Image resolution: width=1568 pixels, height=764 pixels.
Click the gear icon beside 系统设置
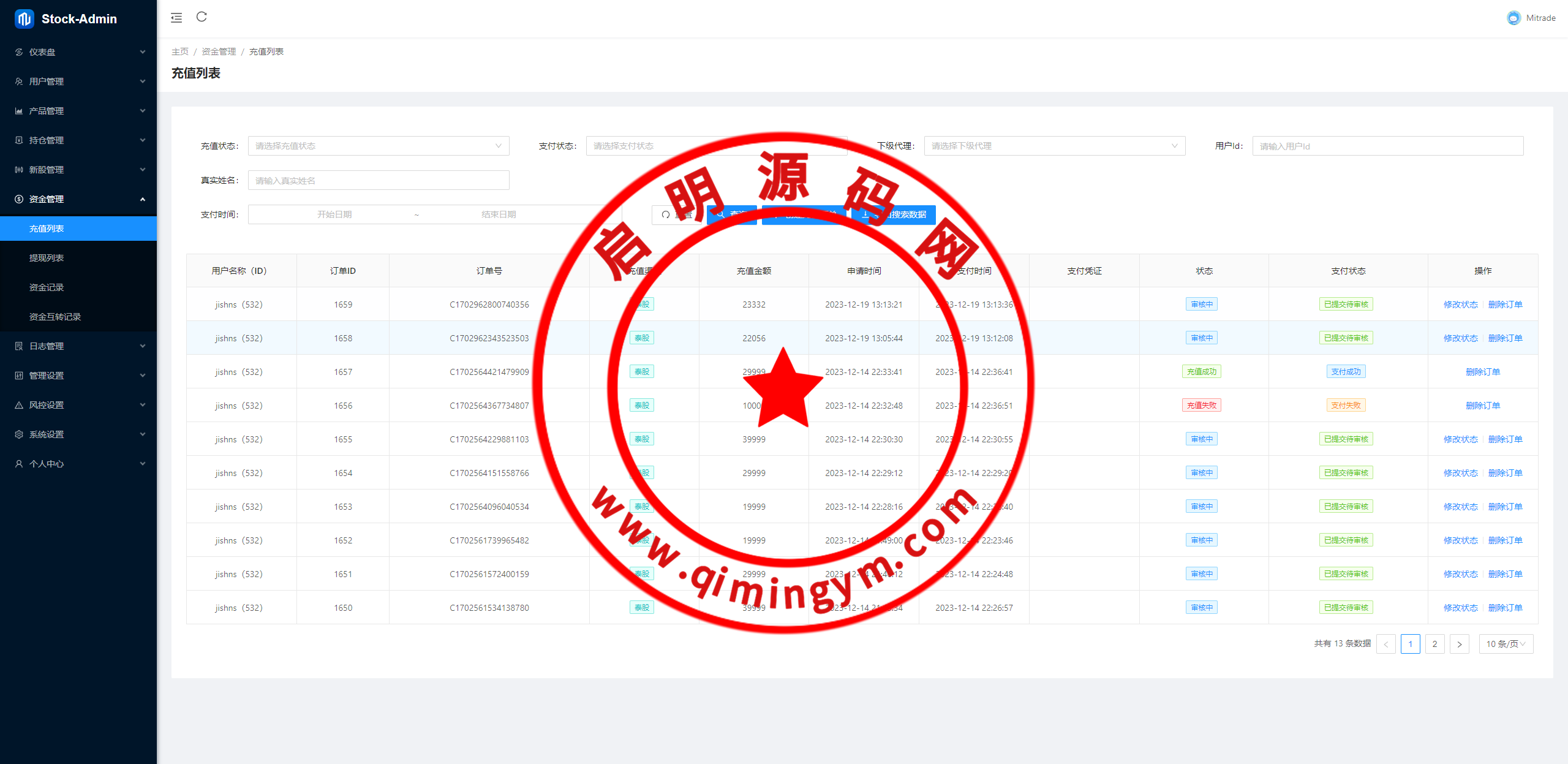19,434
